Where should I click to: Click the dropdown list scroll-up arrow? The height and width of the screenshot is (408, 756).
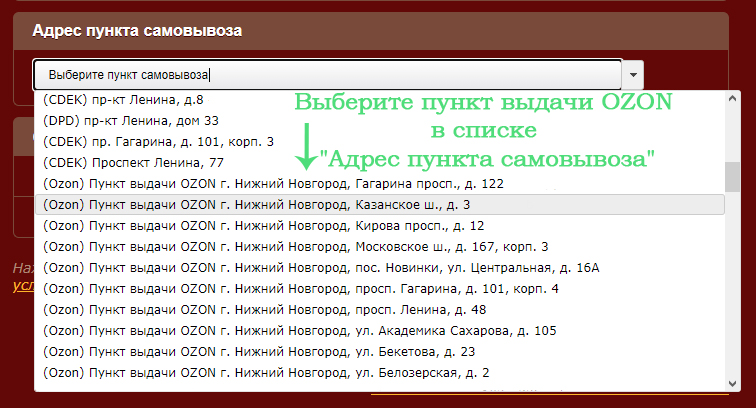point(732,98)
